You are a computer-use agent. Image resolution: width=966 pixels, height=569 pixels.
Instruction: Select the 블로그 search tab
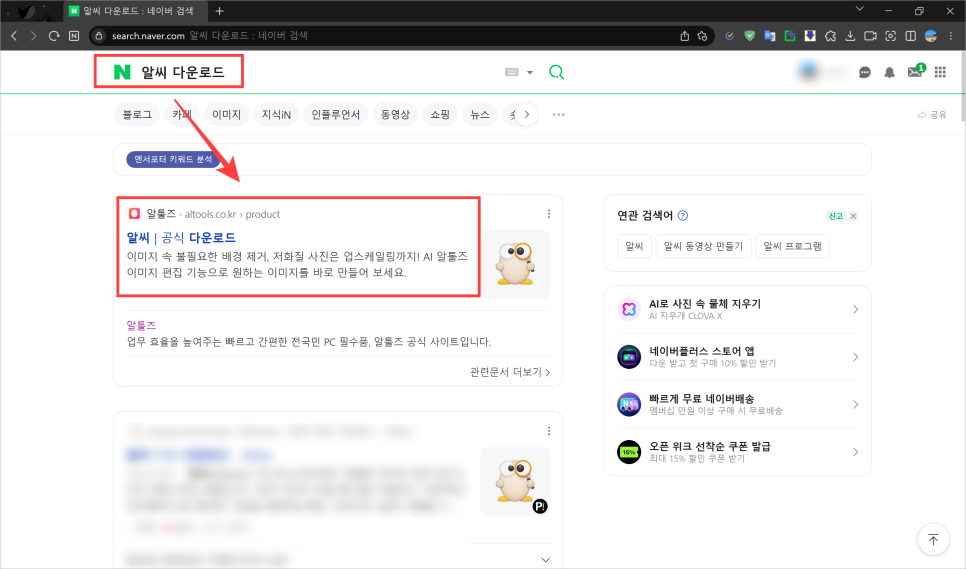pyautogui.click(x=137, y=115)
